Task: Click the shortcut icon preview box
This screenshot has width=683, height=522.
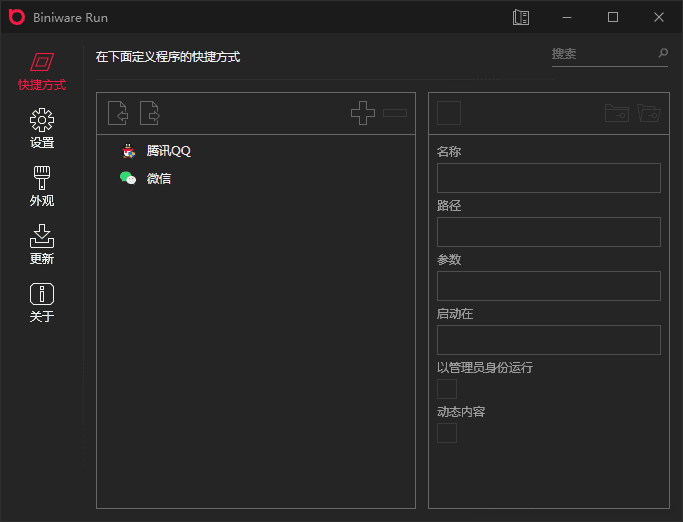Action: click(449, 113)
